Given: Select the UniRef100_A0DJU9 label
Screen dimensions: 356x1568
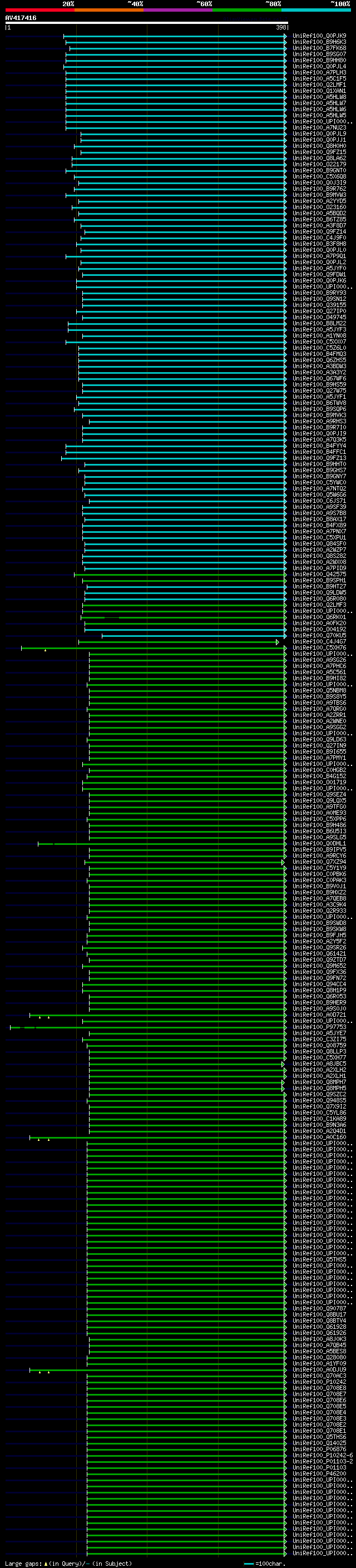Looking at the screenshot, I should click(319, 1370).
